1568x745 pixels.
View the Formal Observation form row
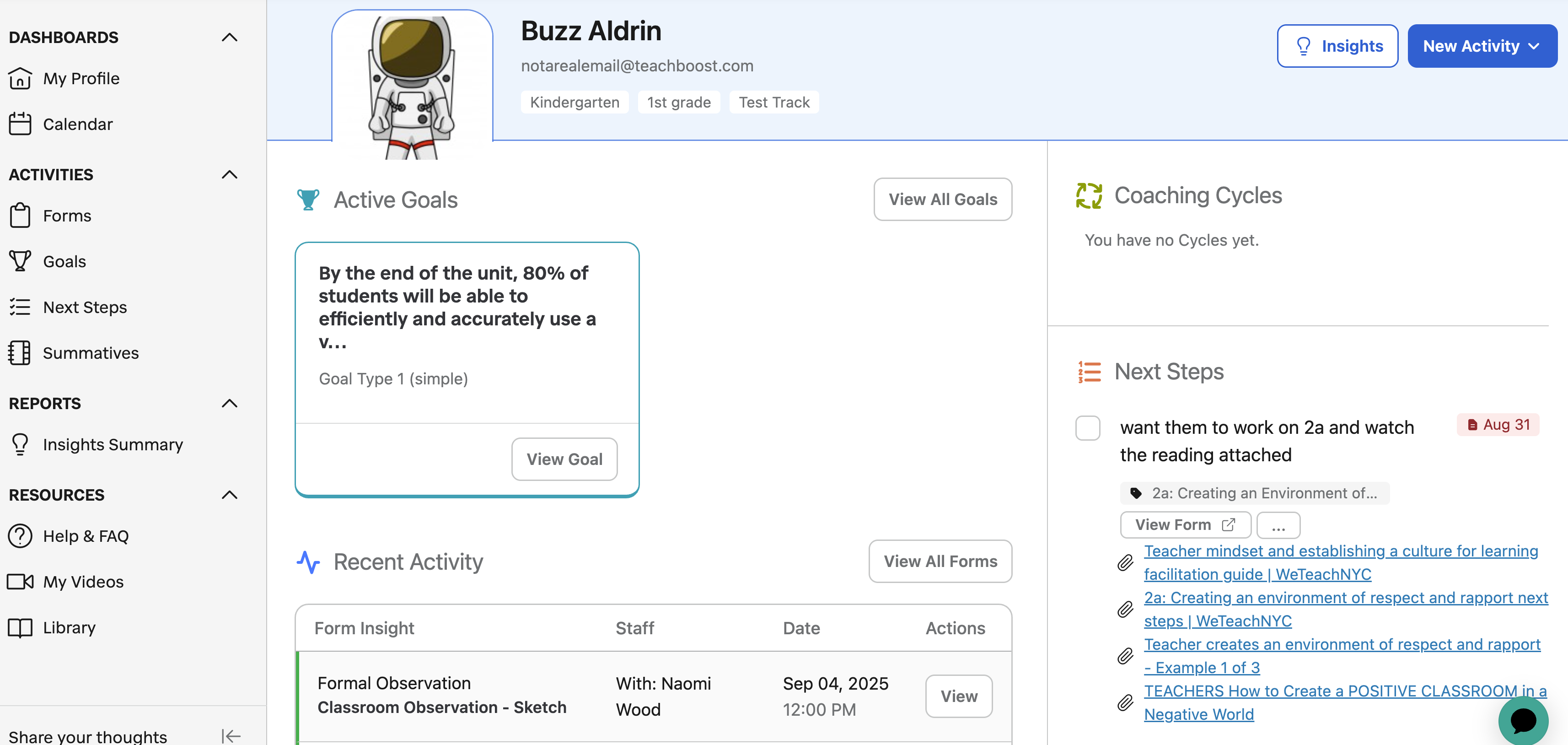[x=959, y=696]
